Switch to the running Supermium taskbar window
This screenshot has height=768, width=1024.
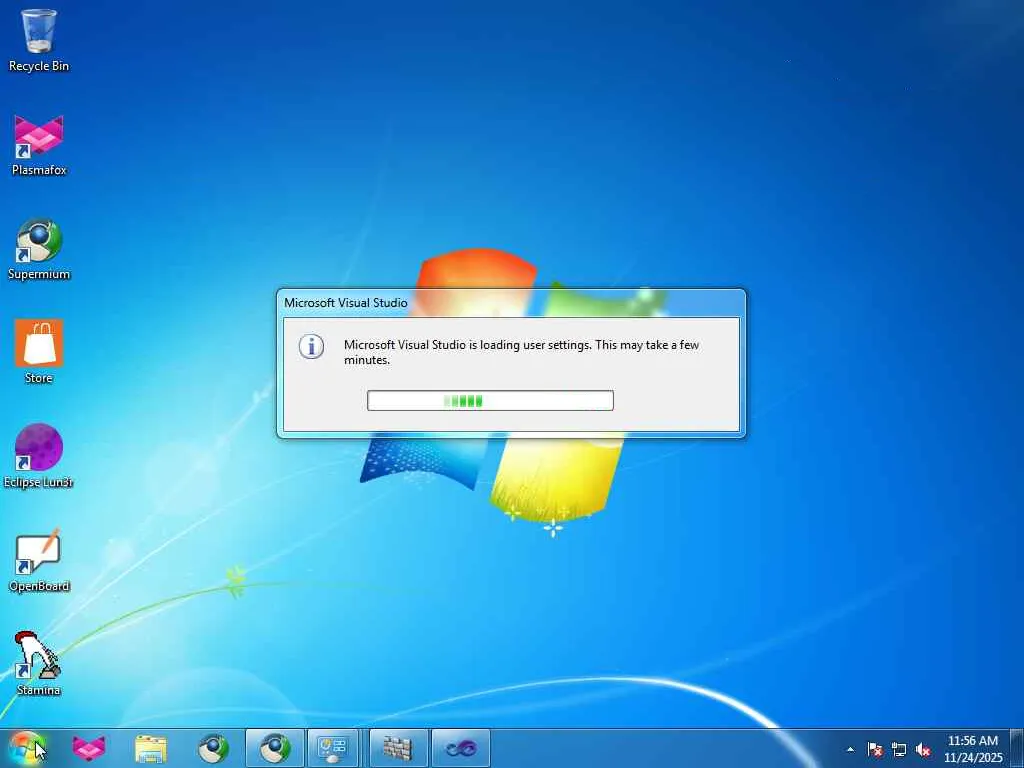pos(275,748)
